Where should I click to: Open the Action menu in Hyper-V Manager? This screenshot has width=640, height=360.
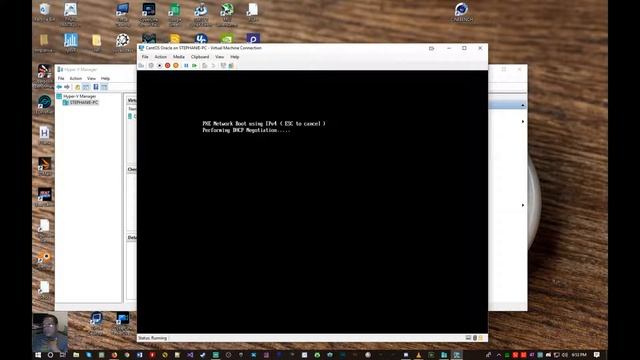click(76, 78)
